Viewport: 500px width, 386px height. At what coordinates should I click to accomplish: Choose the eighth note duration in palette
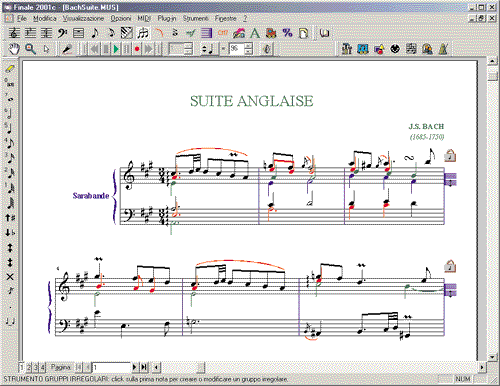(x=10, y=143)
